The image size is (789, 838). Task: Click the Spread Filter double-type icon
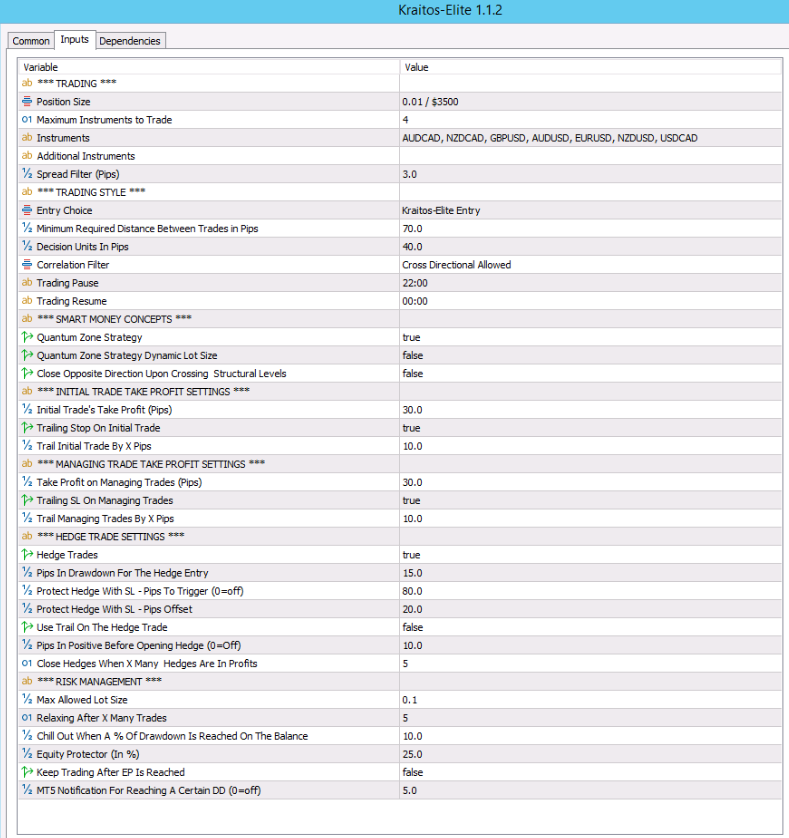point(27,174)
